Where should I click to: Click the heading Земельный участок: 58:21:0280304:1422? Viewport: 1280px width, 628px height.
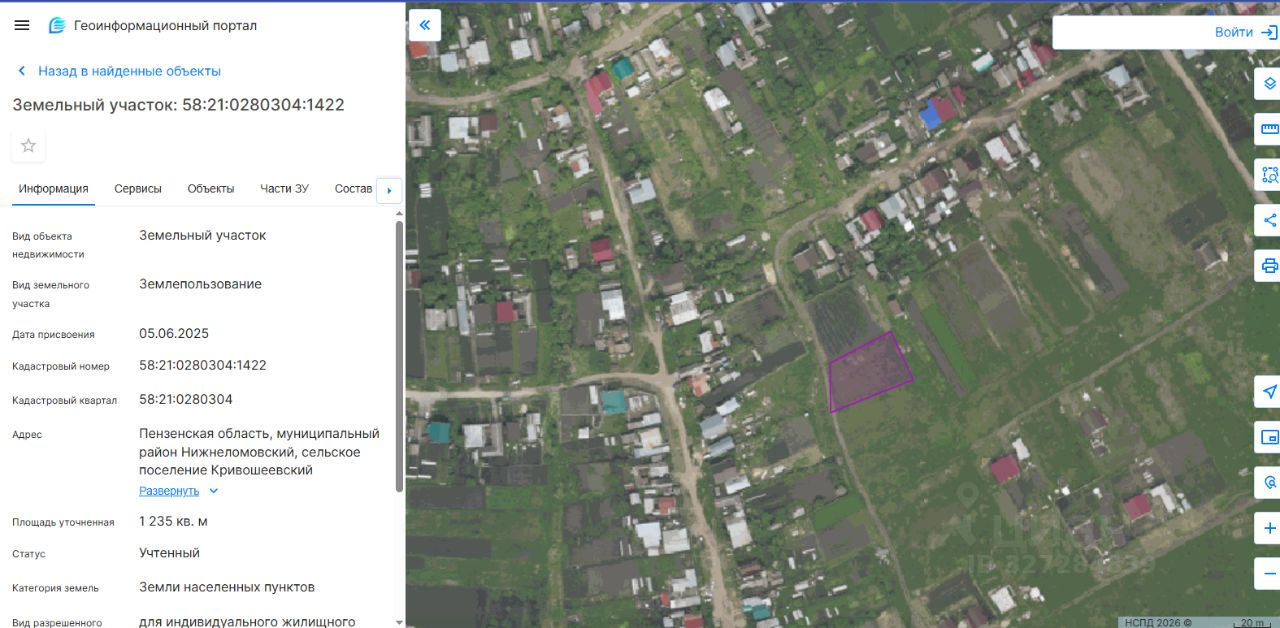(x=178, y=105)
